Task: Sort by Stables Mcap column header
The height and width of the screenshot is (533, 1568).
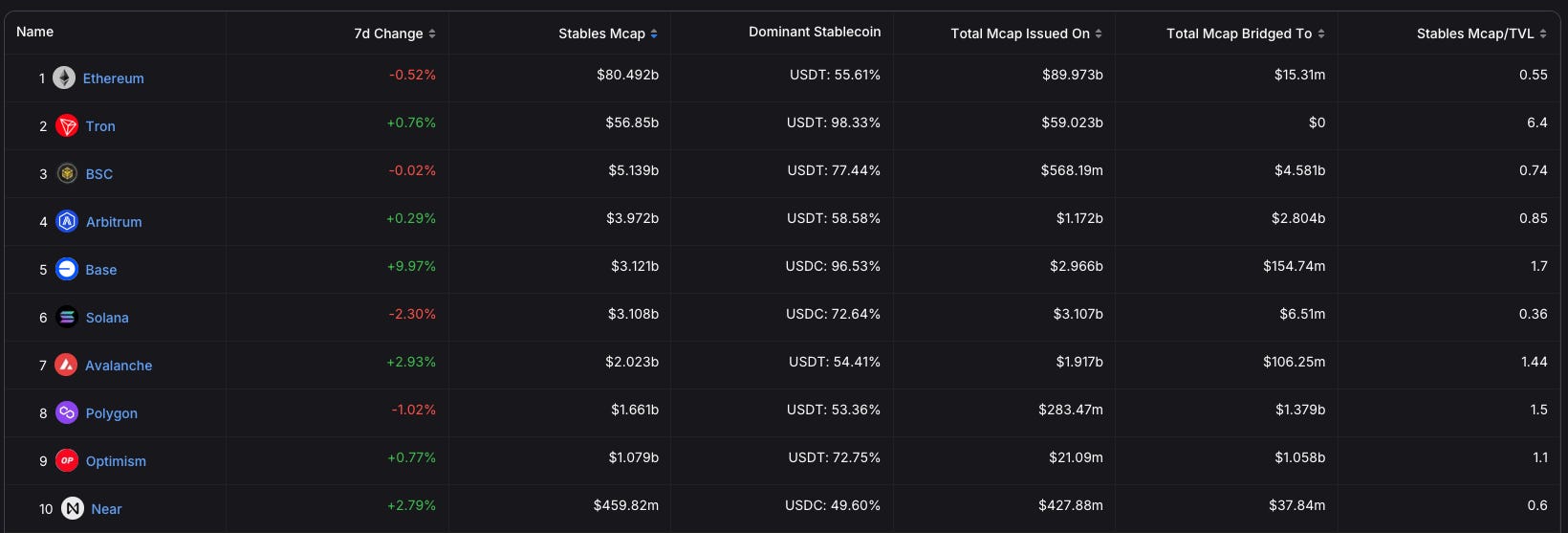Action: pos(608,33)
